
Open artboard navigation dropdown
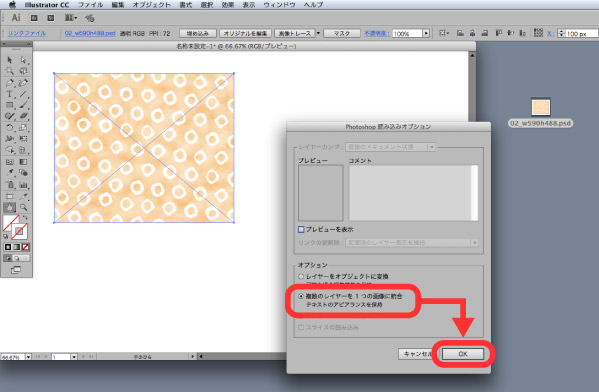point(74,356)
